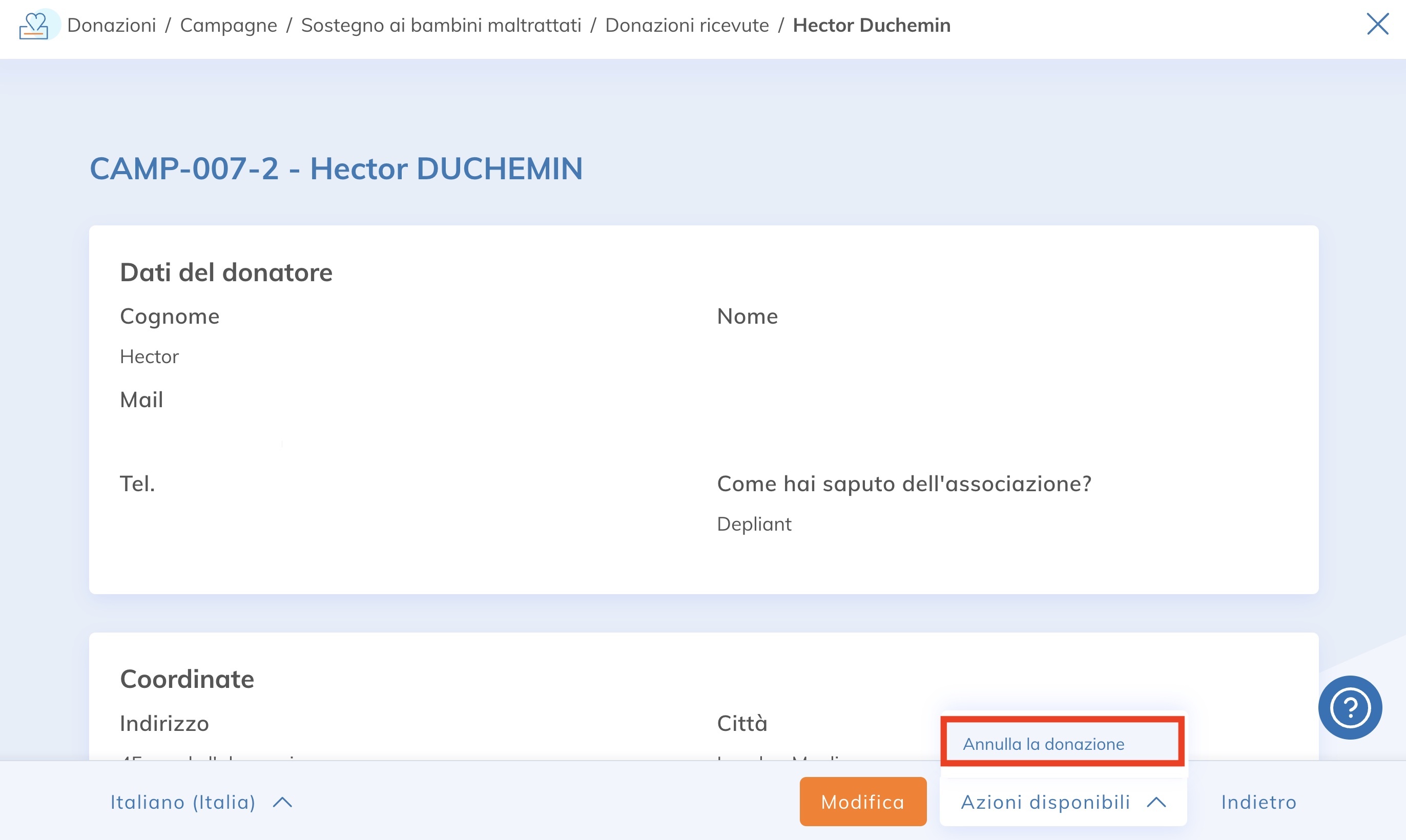Image resolution: width=1406 pixels, height=840 pixels.
Task: Open Donazioni ricevute breadcrumb
Action: click(687, 26)
